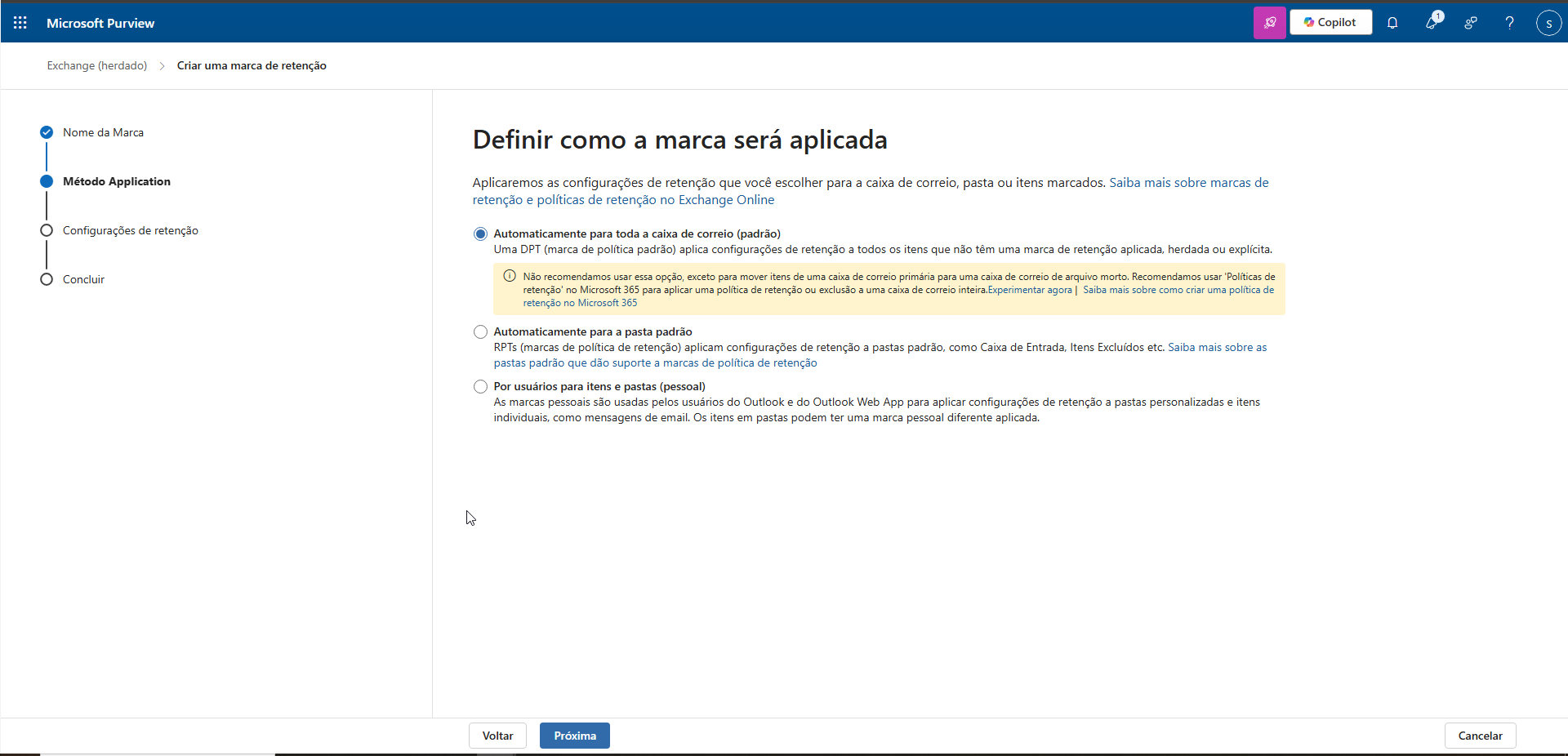Viewport: 1568px width, 756px height.
Task: Click the Exchange (herdado) breadcrumb
Action: pyautogui.click(x=97, y=65)
